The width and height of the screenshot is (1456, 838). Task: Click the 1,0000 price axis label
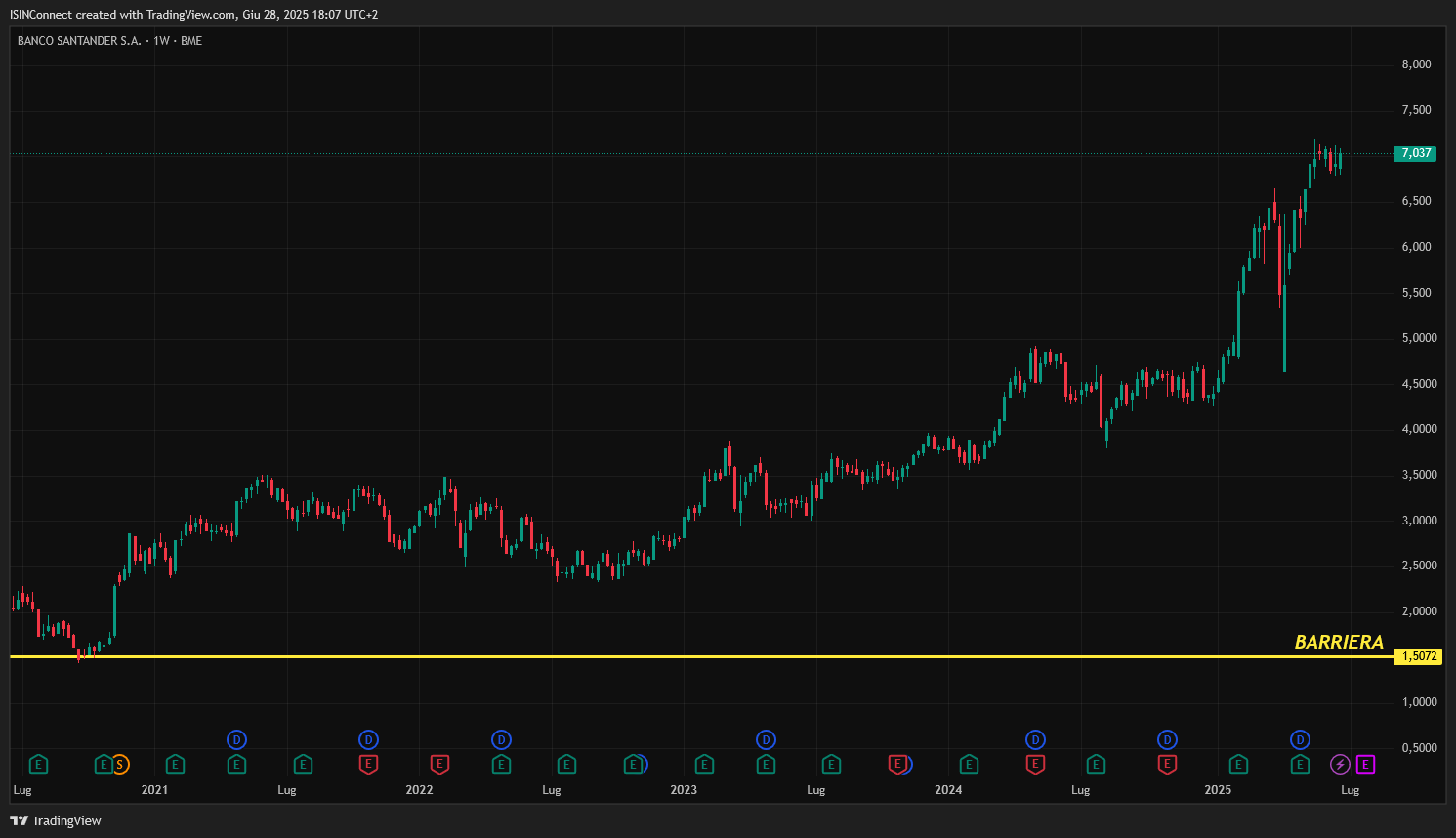1419,702
